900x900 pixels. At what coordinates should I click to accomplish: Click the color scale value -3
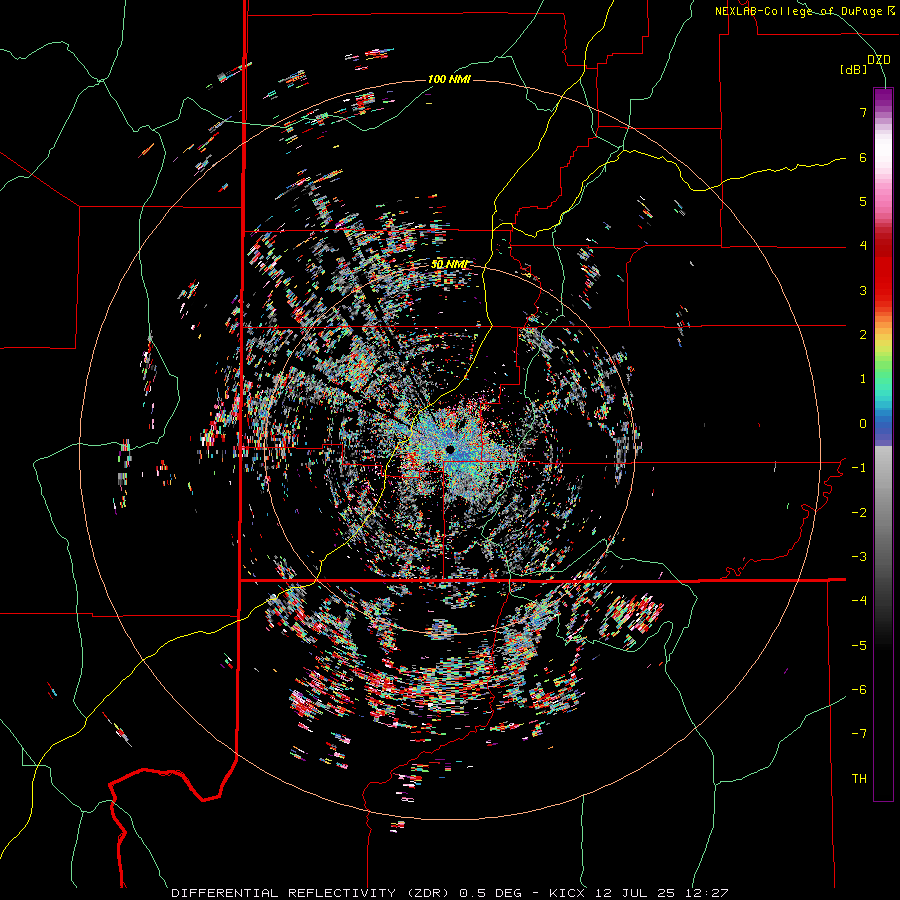pyautogui.click(x=859, y=557)
